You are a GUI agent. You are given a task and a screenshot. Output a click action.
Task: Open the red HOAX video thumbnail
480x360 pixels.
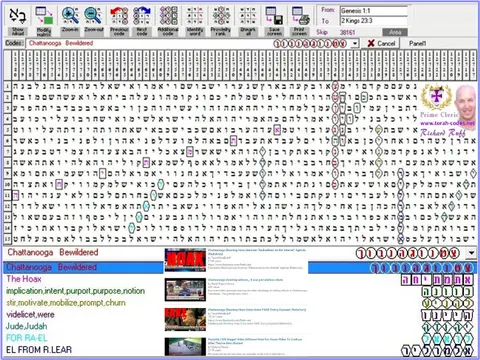coord(185,260)
